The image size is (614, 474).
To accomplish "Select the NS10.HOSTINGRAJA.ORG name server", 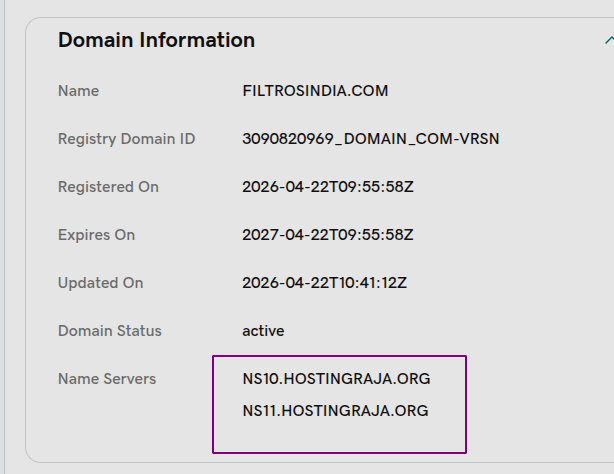I will tap(336, 379).
